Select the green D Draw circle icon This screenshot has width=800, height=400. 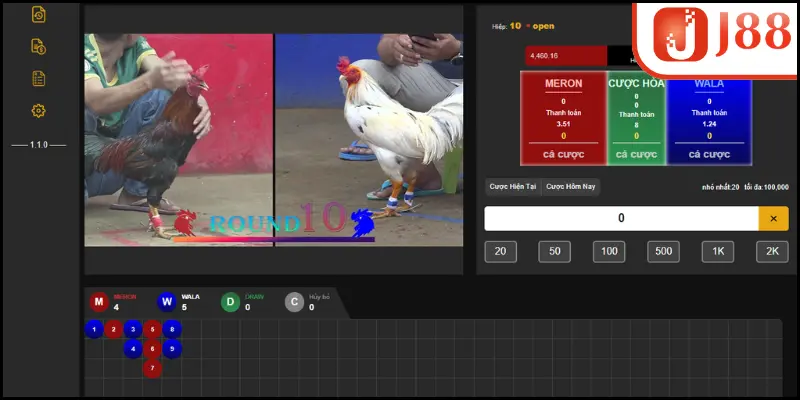230,302
